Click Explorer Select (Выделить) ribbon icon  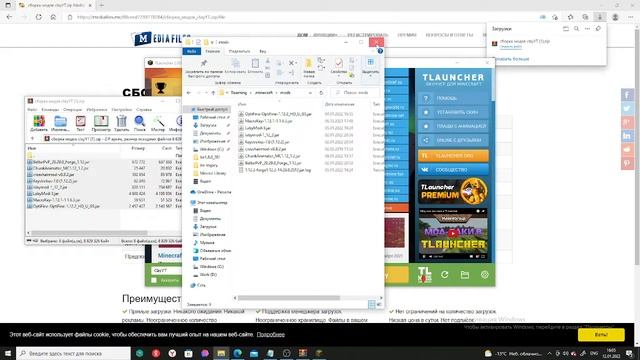click(x=371, y=62)
